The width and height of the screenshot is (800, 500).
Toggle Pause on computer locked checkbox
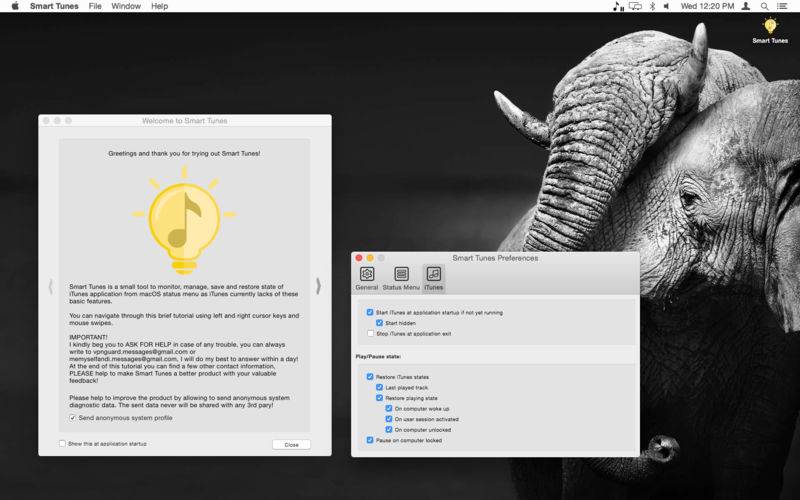point(370,440)
